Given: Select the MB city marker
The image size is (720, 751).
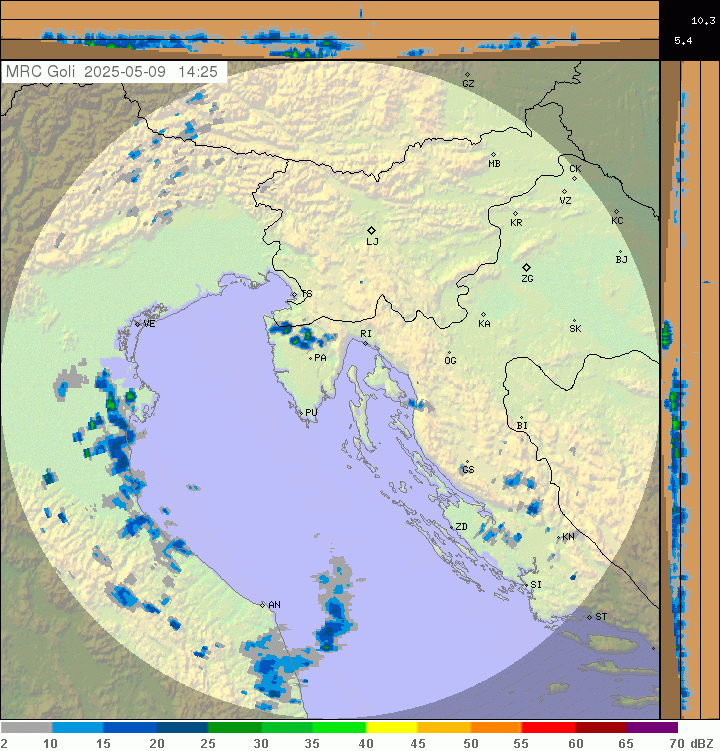Looking at the screenshot, I should click(x=493, y=155).
